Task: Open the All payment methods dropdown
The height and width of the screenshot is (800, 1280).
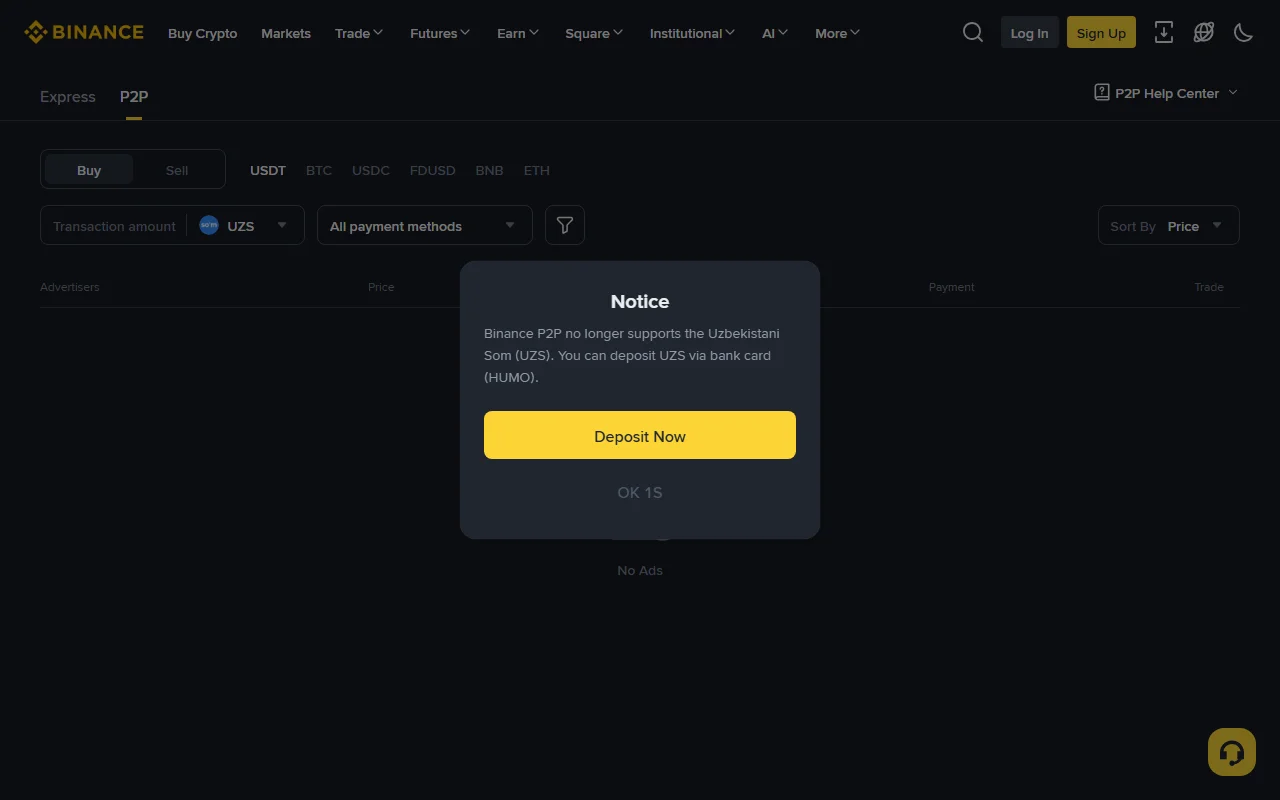Action: pos(425,225)
